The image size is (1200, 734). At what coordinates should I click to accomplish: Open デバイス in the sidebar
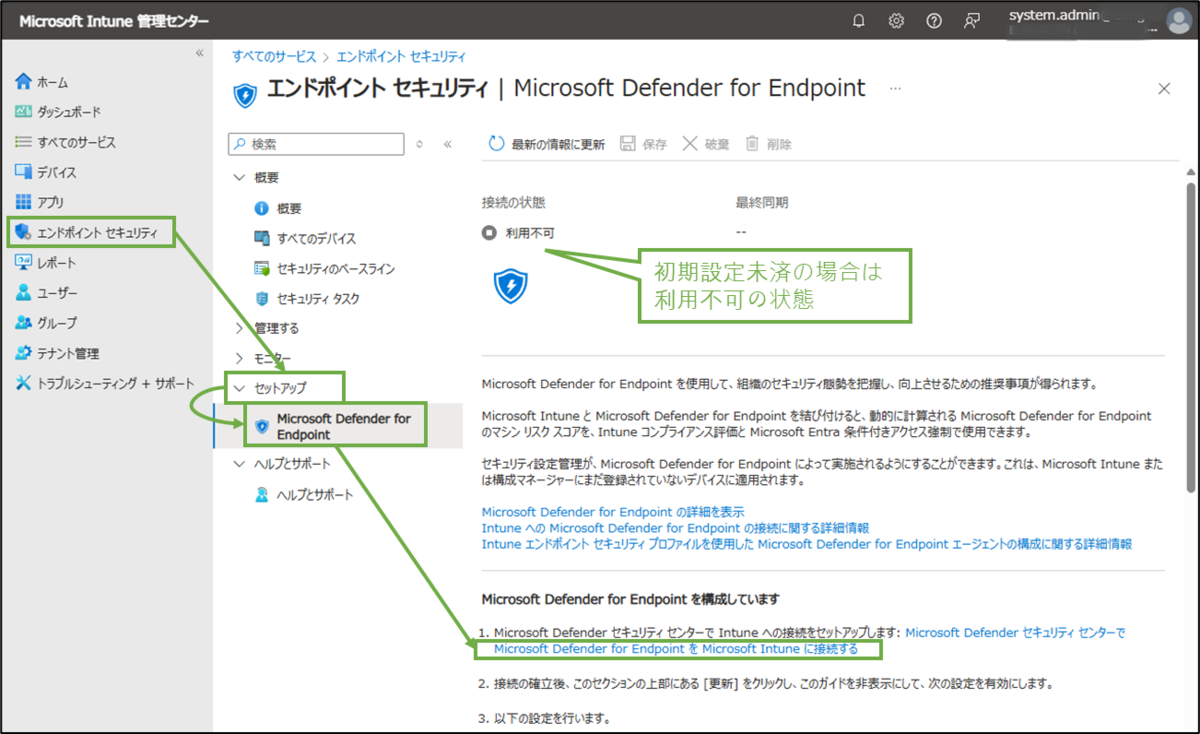point(46,172)
